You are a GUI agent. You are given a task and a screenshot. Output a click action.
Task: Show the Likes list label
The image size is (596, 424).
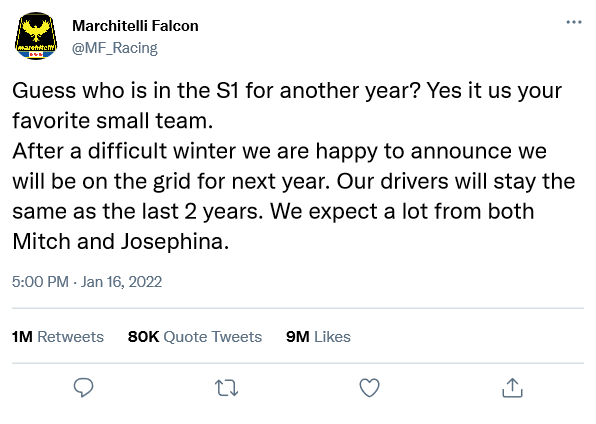[x=332, y=337]
